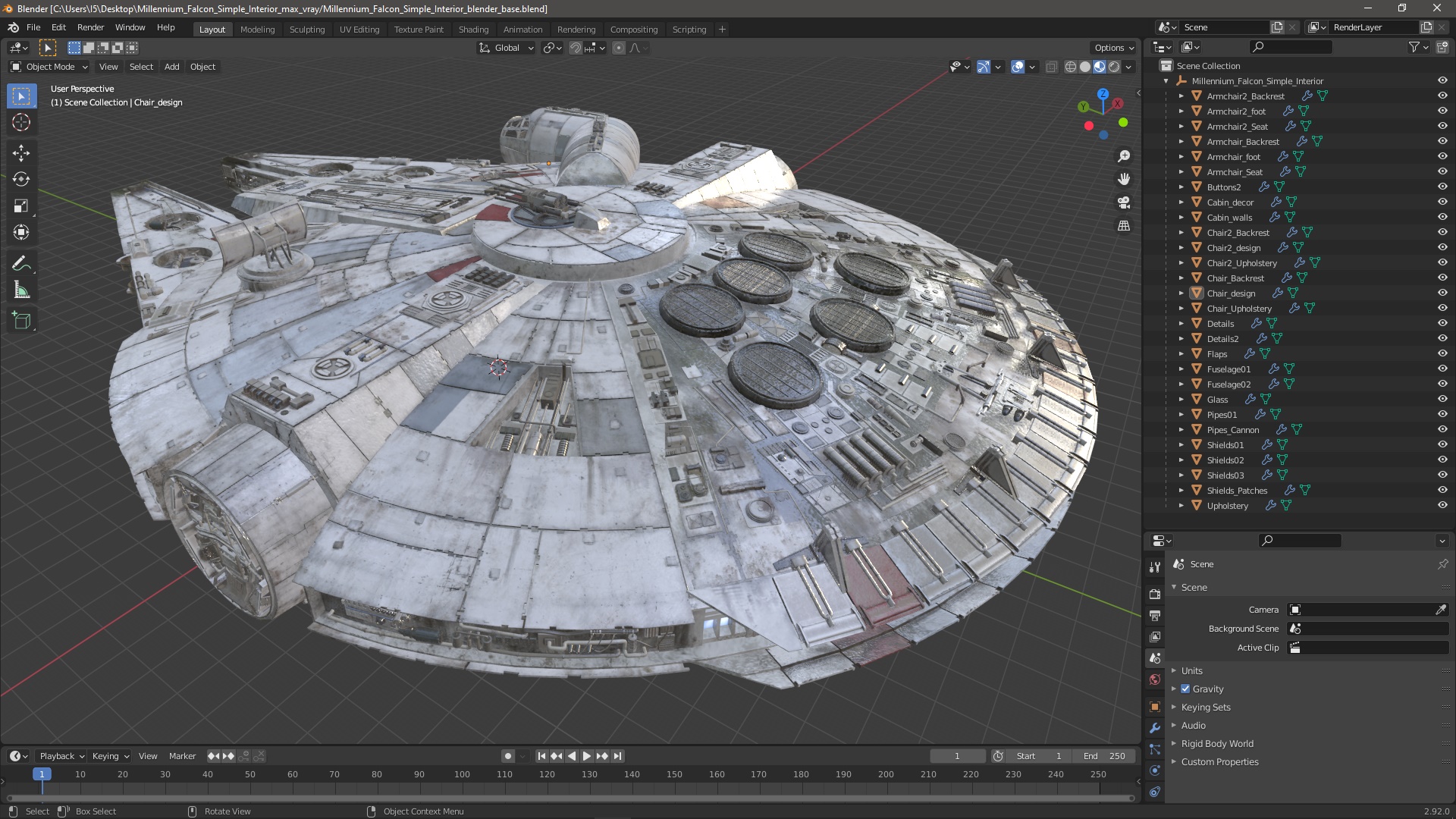
Task: Toggle snapping magnet button
Action: tap(576, 48)
